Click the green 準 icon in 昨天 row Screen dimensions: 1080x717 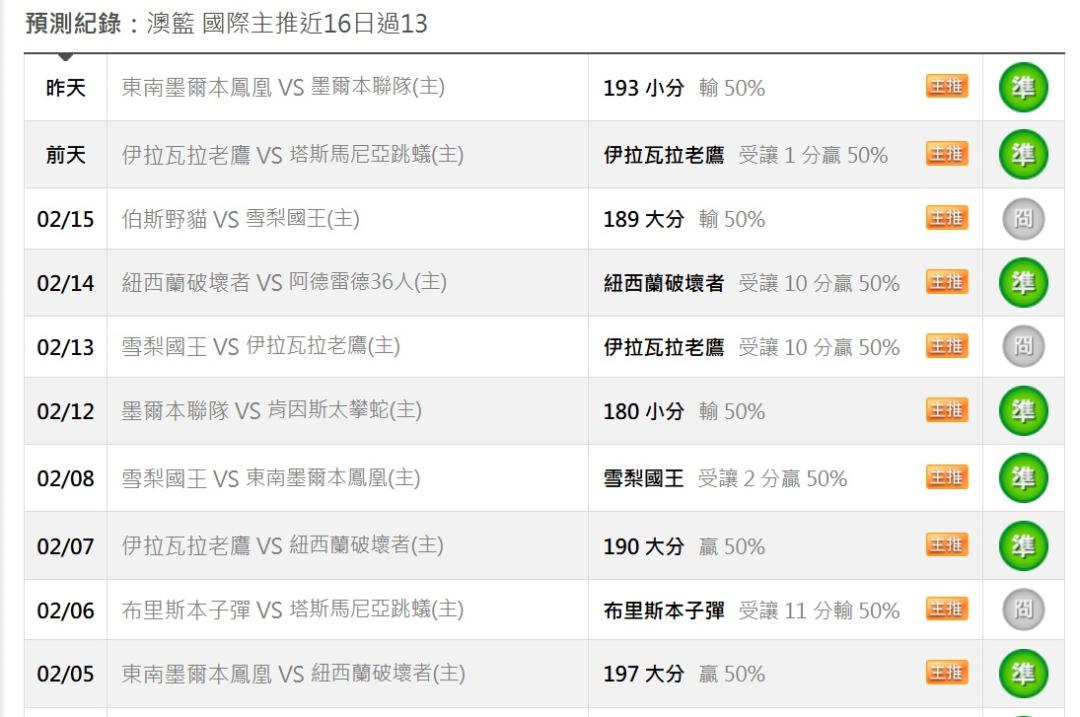click(x=1023, y=88)
